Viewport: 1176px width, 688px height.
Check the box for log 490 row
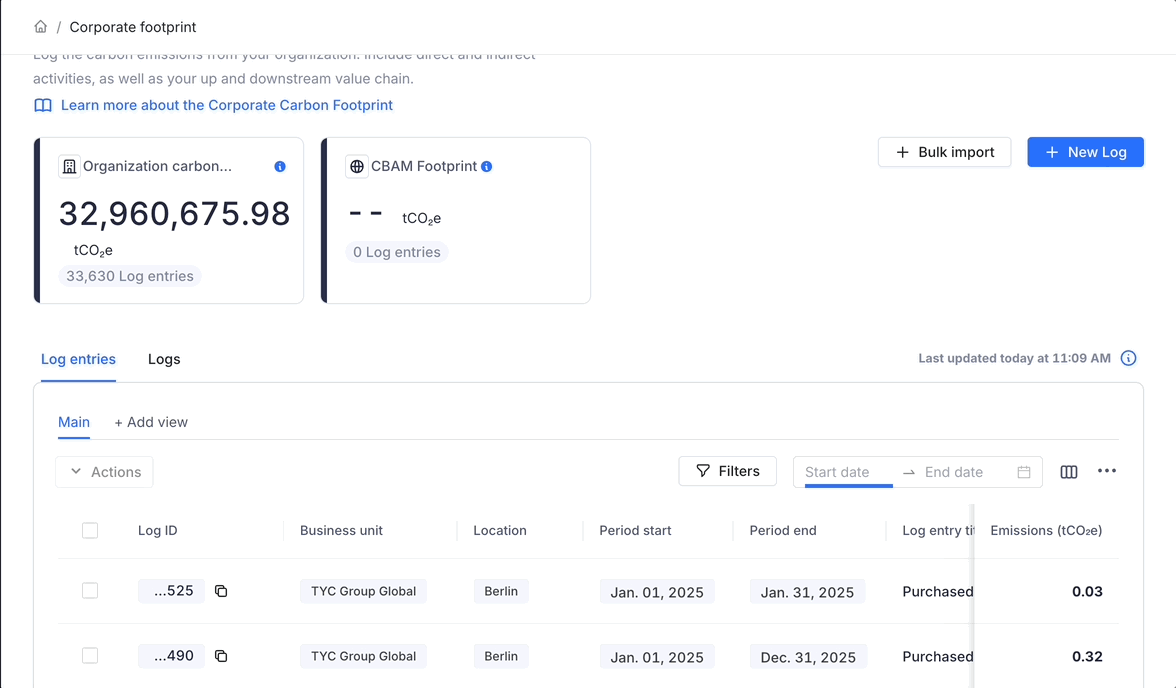pos(90,656)
